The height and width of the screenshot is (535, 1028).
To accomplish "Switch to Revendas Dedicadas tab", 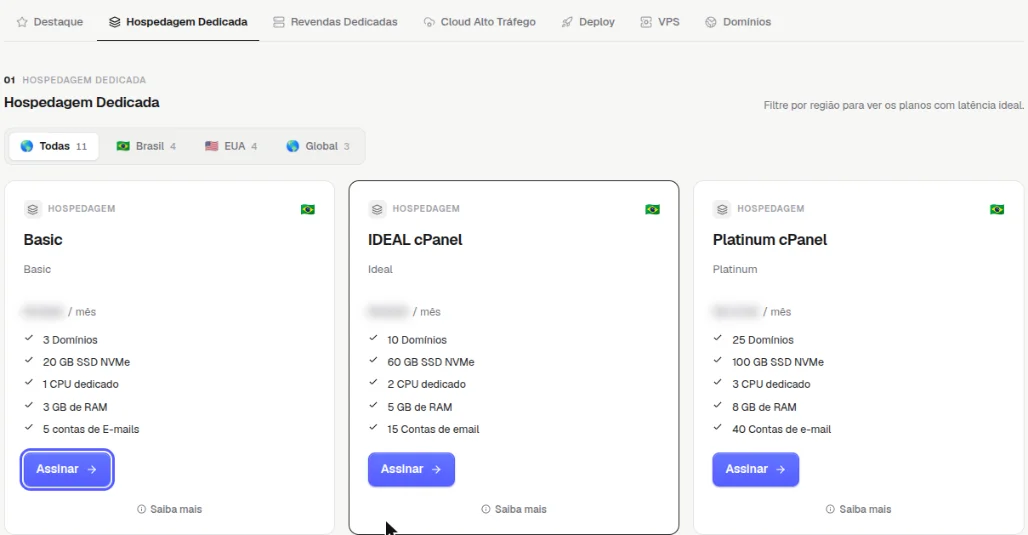I will [x=335, y=22].
